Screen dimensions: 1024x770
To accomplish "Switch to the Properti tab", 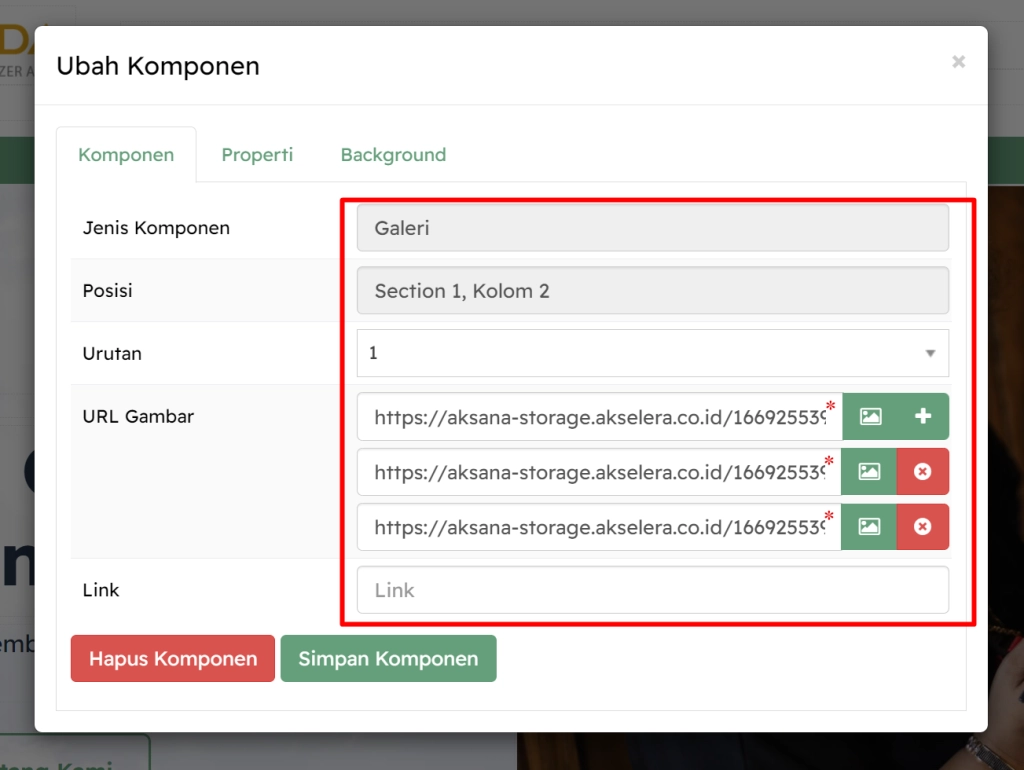I will (257, 155).
